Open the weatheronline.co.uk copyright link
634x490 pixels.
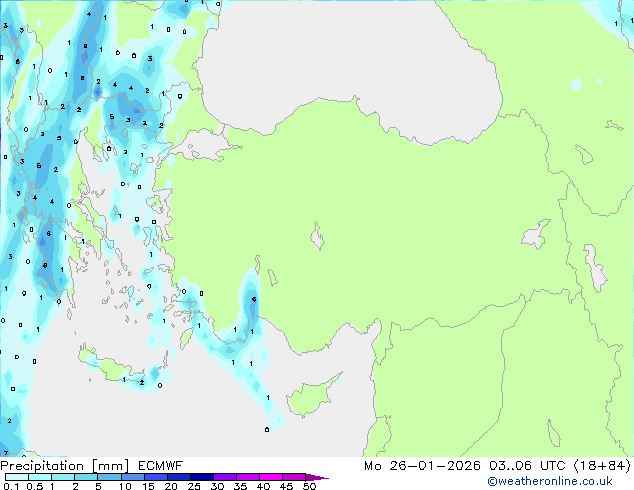point(550,481)
